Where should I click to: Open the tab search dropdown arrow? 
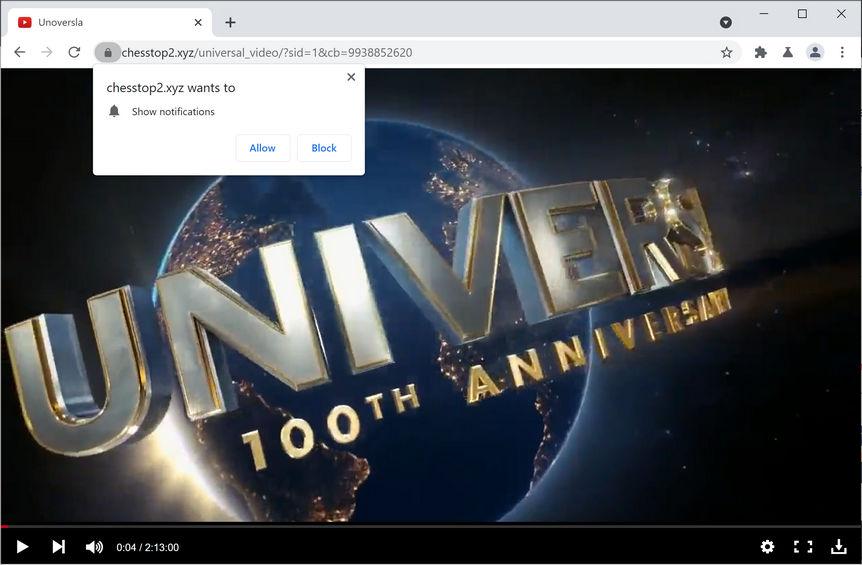(x=726, y=22)
